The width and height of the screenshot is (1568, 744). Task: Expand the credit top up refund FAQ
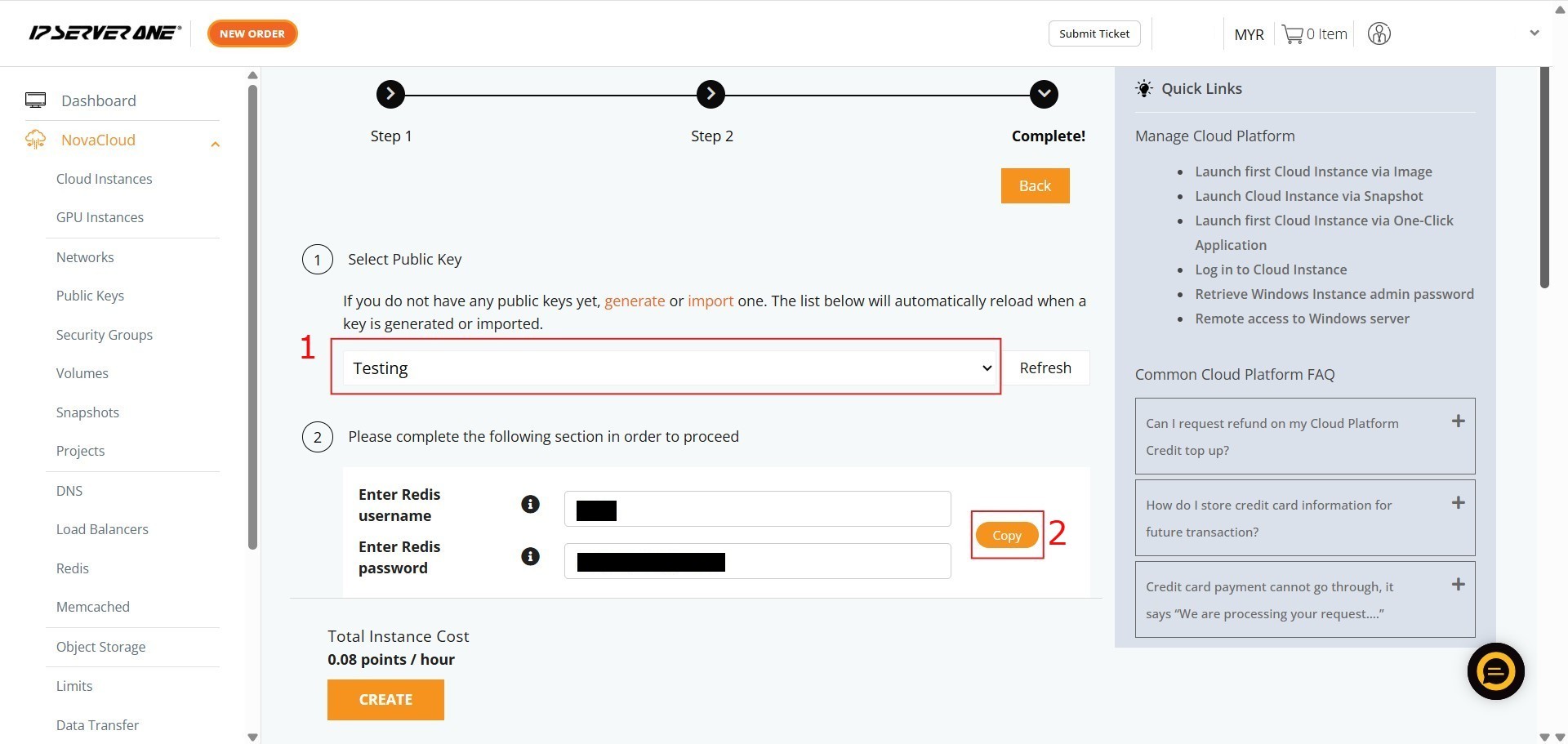click(1458, 421)
